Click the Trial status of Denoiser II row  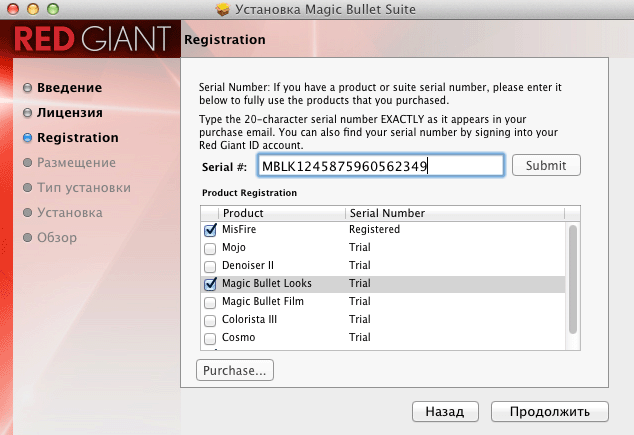[360, 265]
